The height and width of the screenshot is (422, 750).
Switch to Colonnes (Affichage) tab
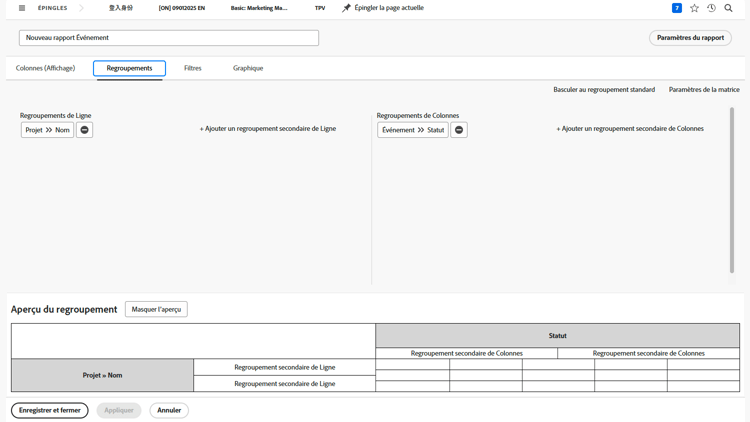coord(45,68)
